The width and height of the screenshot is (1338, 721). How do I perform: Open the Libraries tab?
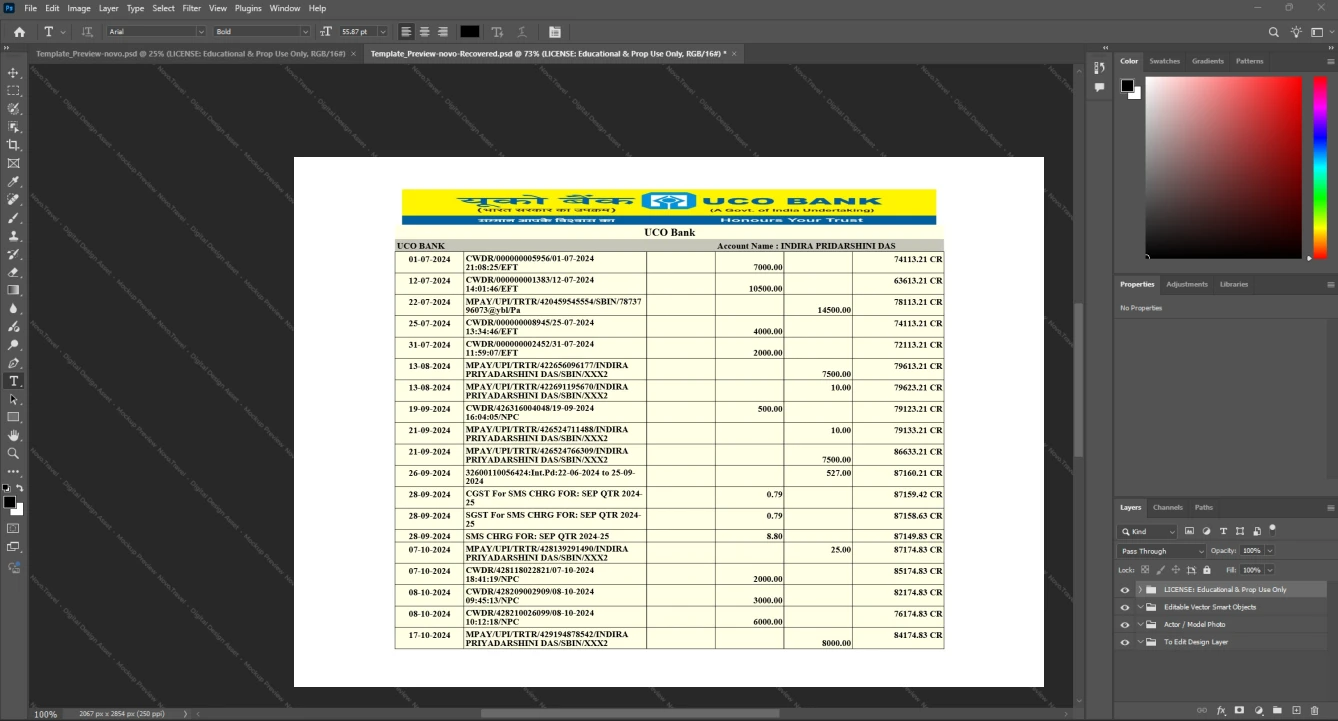tap(1234, 284)
